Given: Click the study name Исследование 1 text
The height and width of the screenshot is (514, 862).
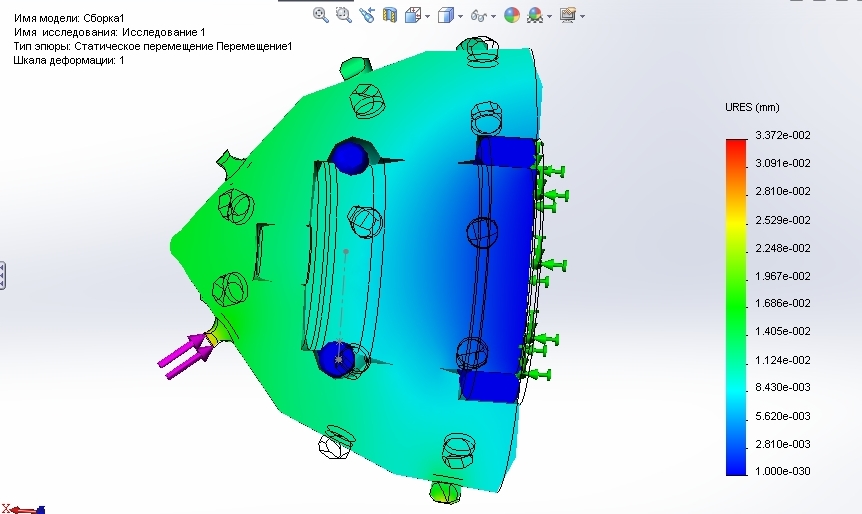Looking at the screenshot, I should click(x=164, y=32).
